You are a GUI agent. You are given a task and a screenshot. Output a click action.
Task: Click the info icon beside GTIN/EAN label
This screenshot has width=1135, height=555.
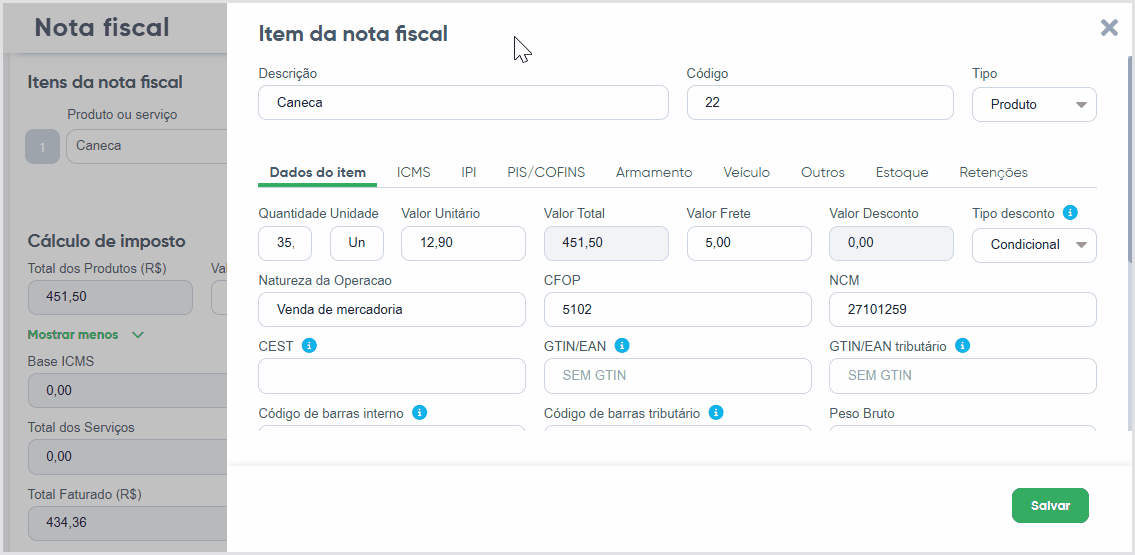(622, 346)
